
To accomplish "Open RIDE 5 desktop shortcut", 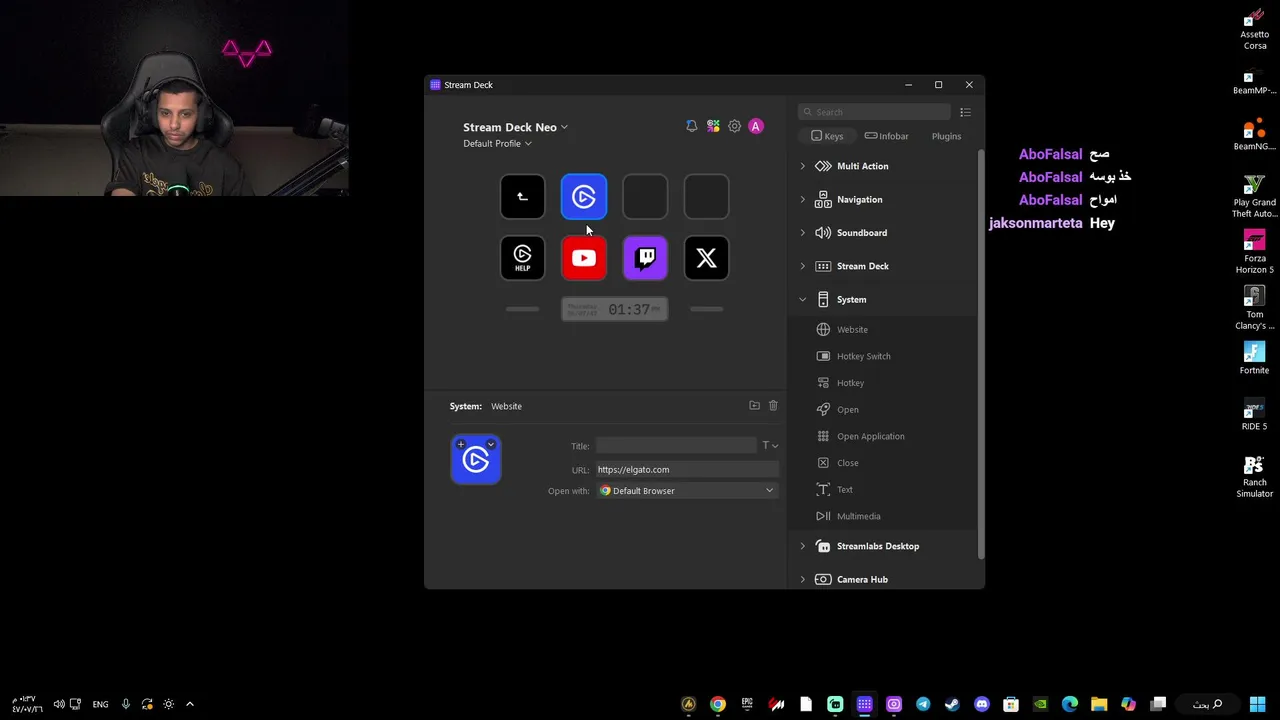I will (1255, 414).
